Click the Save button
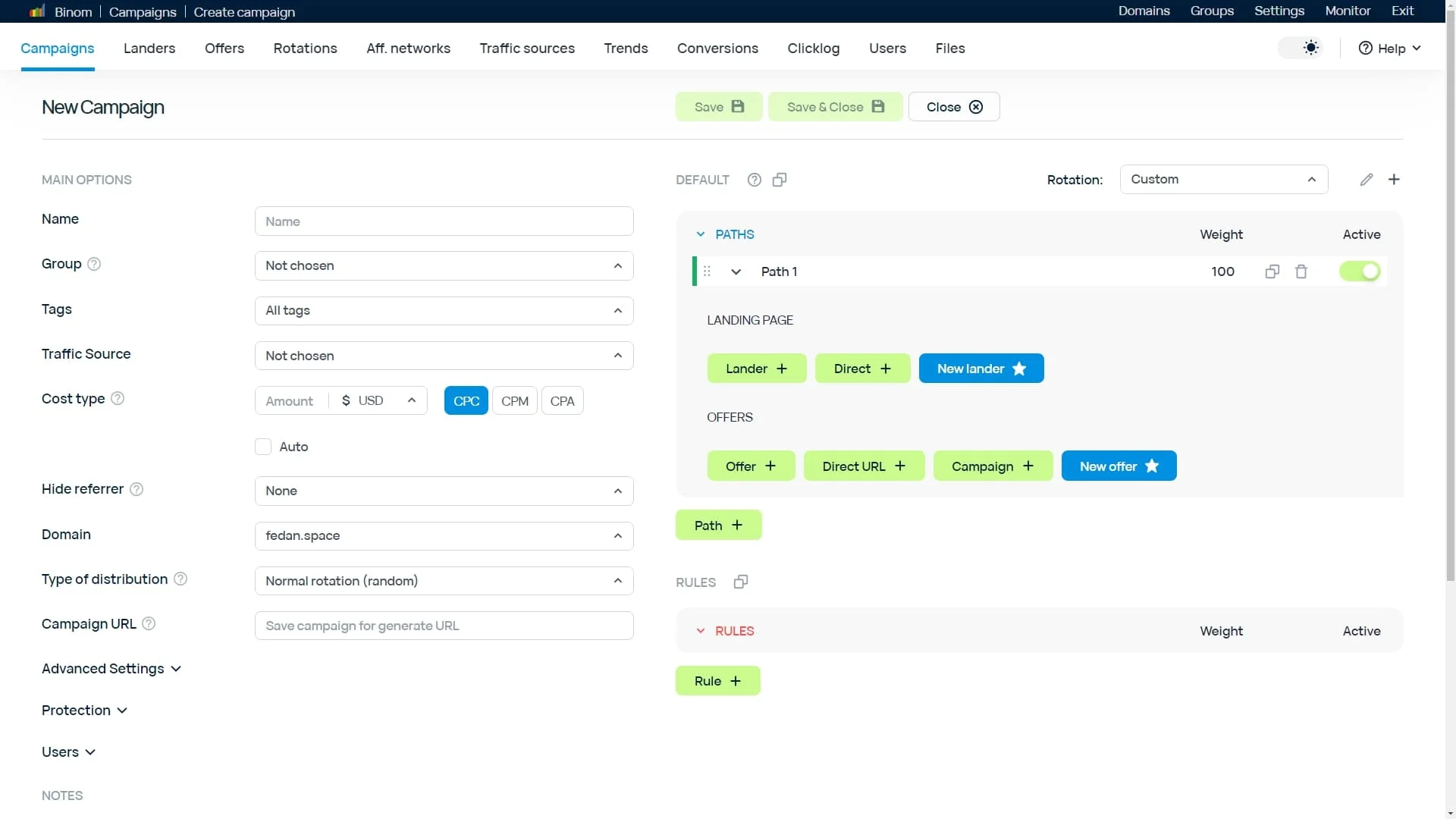The width and height of the screenshot is (1456, 819). coord(719,107)
